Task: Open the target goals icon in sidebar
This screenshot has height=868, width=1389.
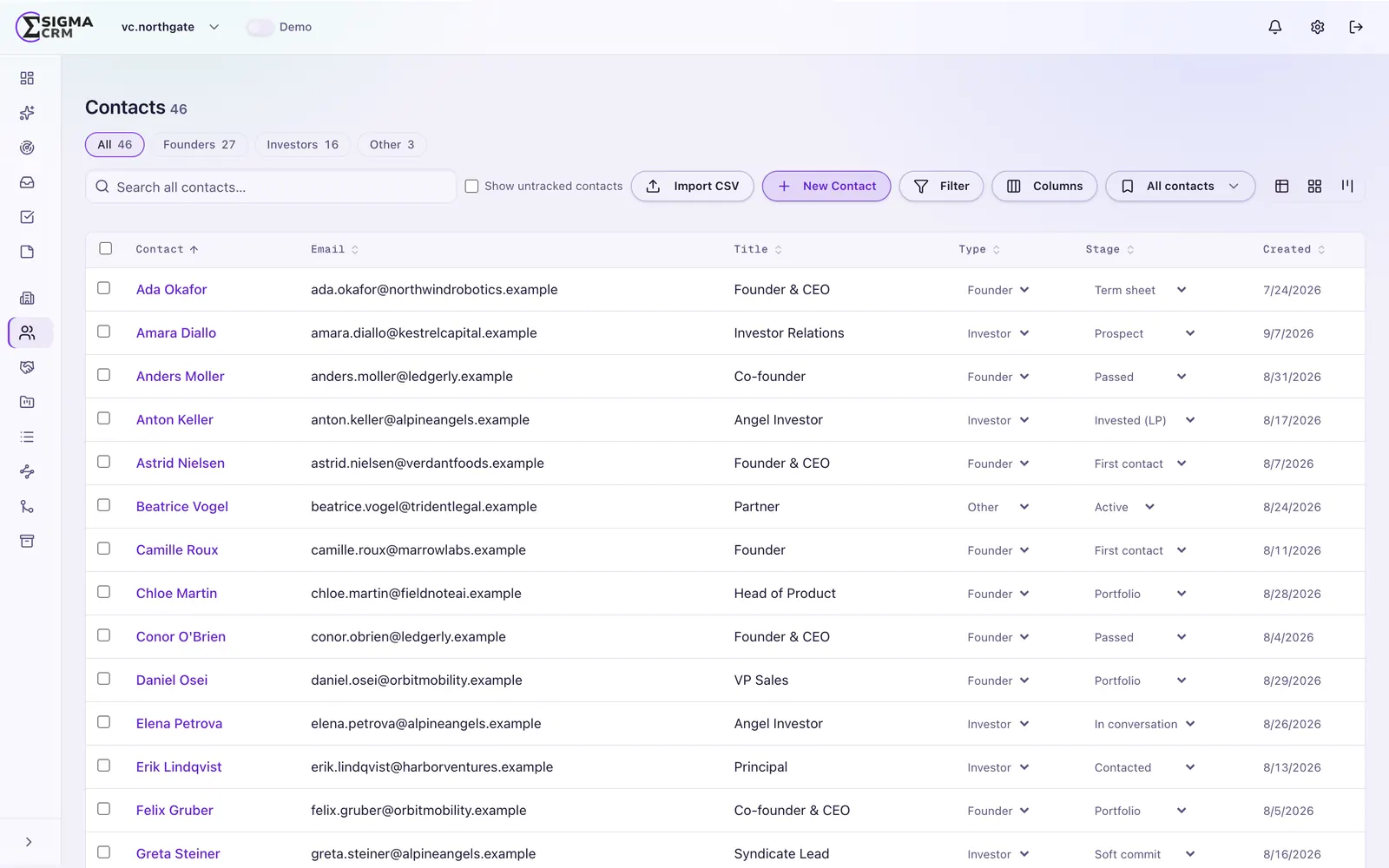Action: (x=27, y=148)
